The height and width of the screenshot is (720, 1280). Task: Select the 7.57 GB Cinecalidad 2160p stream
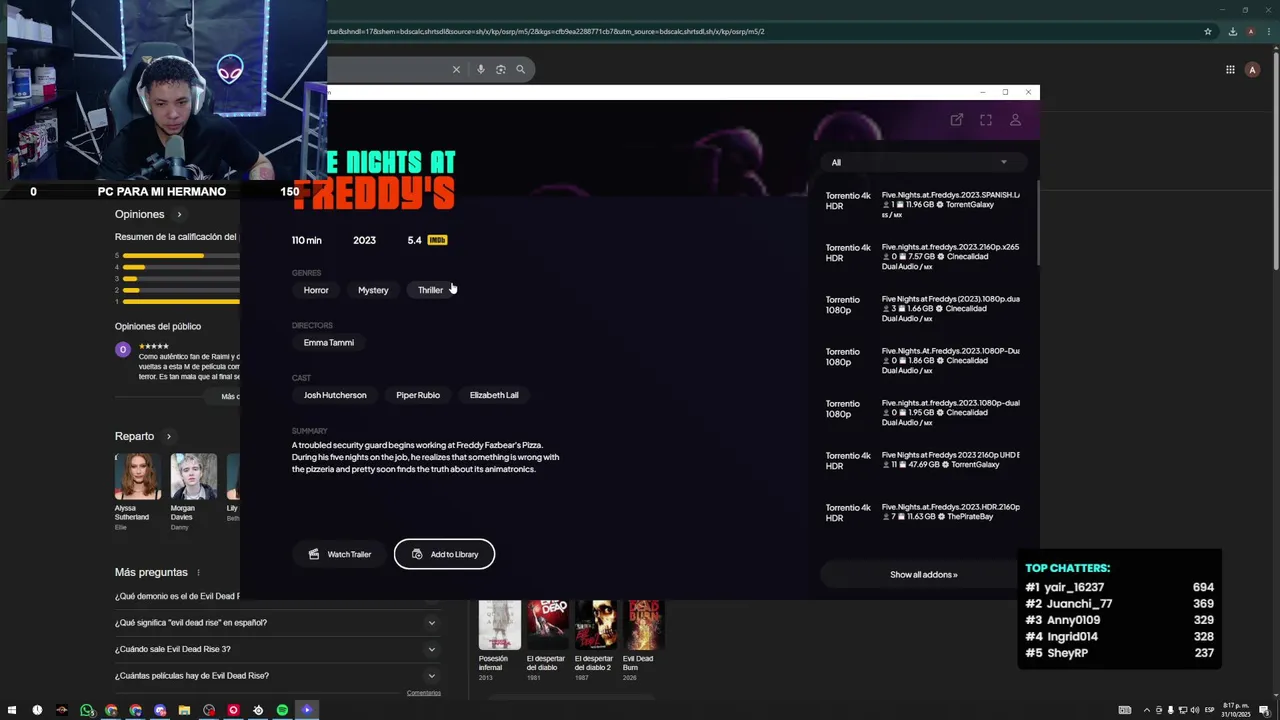(922, 256)
